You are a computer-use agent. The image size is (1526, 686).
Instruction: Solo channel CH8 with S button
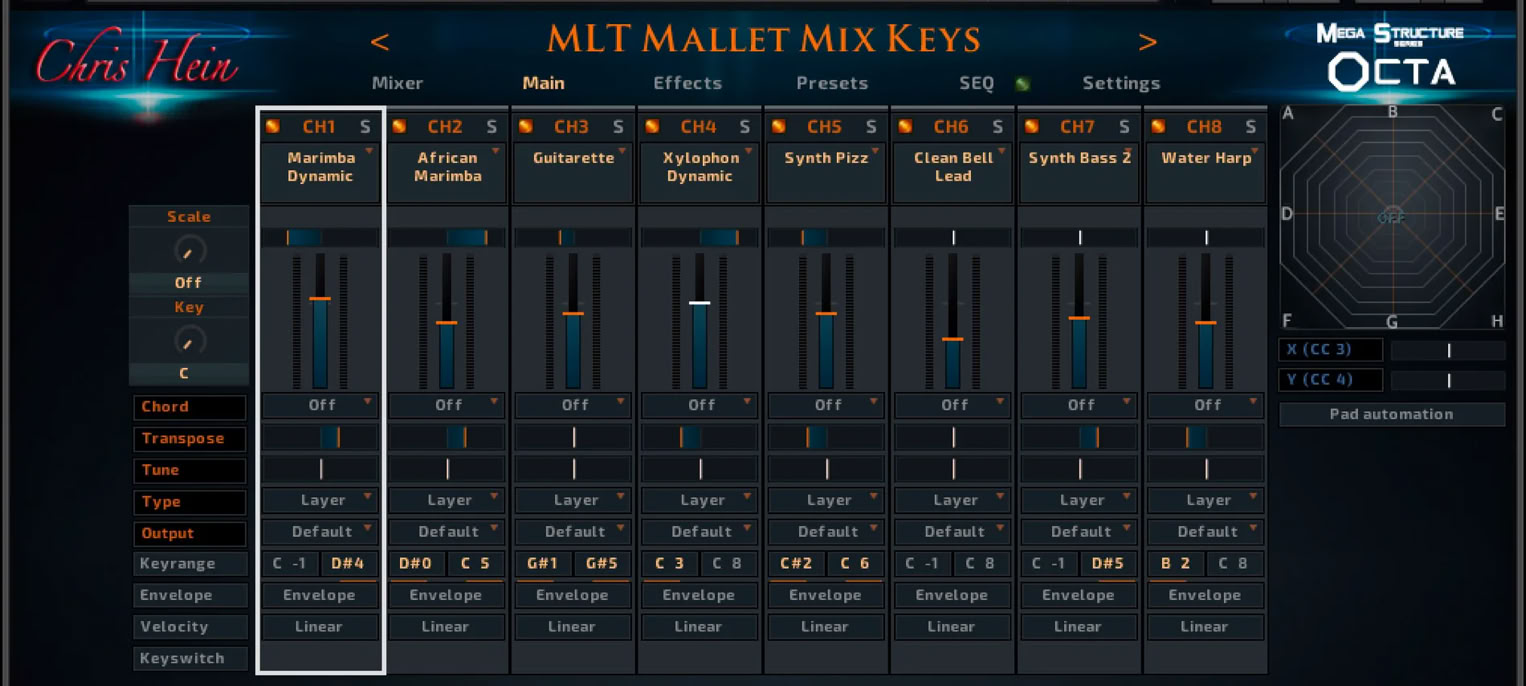coord(1250,127)
